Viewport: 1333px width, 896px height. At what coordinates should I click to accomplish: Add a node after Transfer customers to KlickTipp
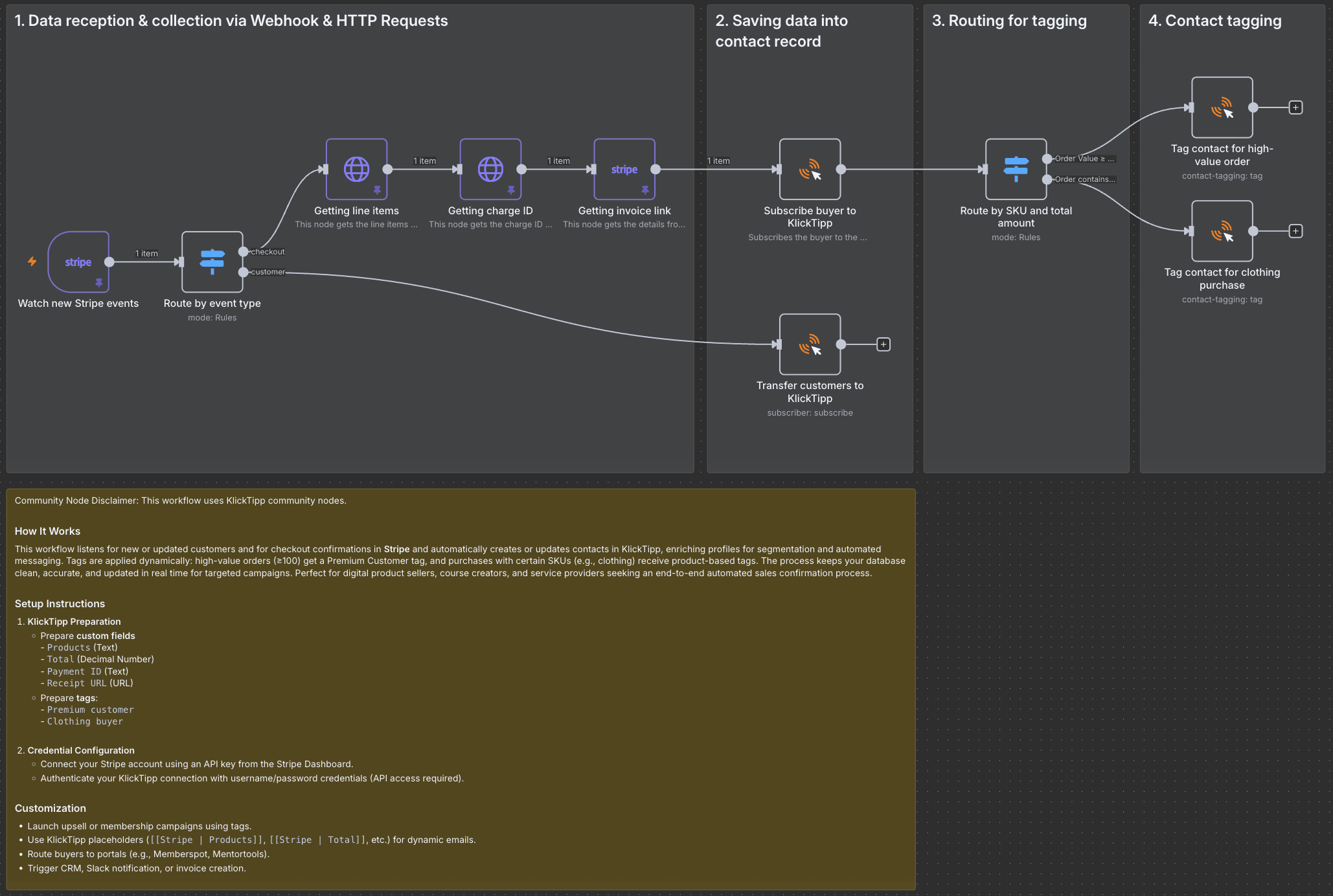tap(883, 344)
